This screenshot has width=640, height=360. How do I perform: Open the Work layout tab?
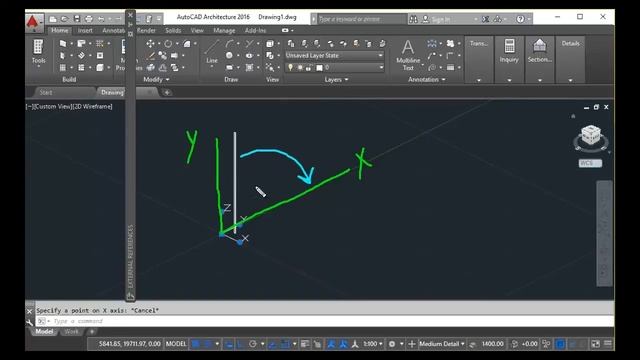click(71, 331)
